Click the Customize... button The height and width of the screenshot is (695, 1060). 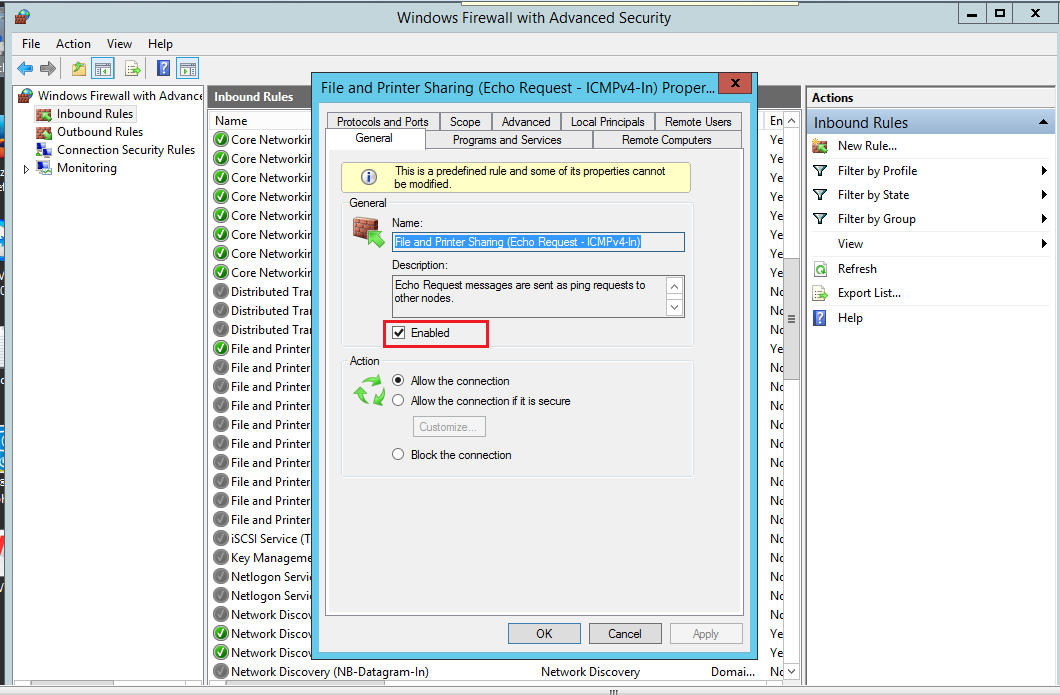point(449,427)
